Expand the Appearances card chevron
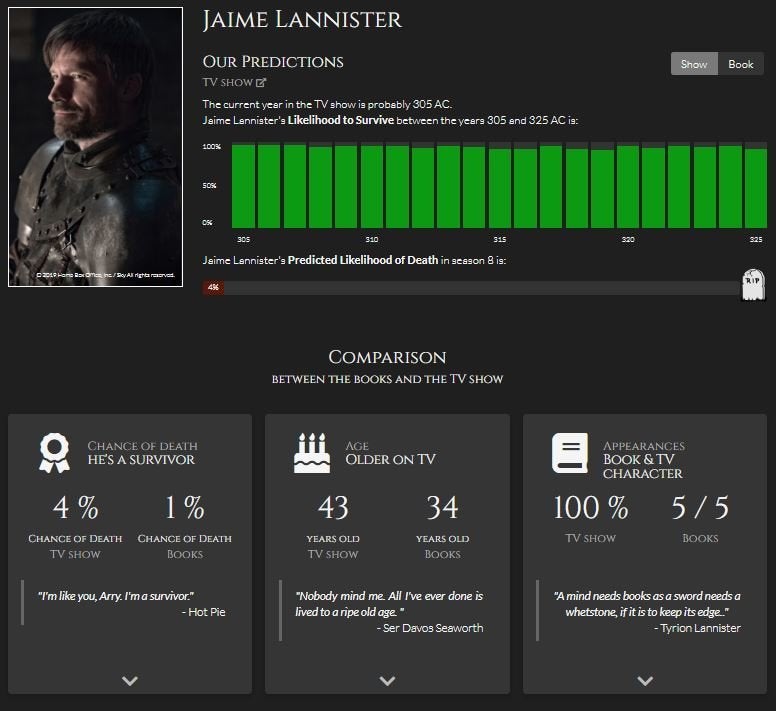The width and height of the screenshot is (776, 711). 645,681
